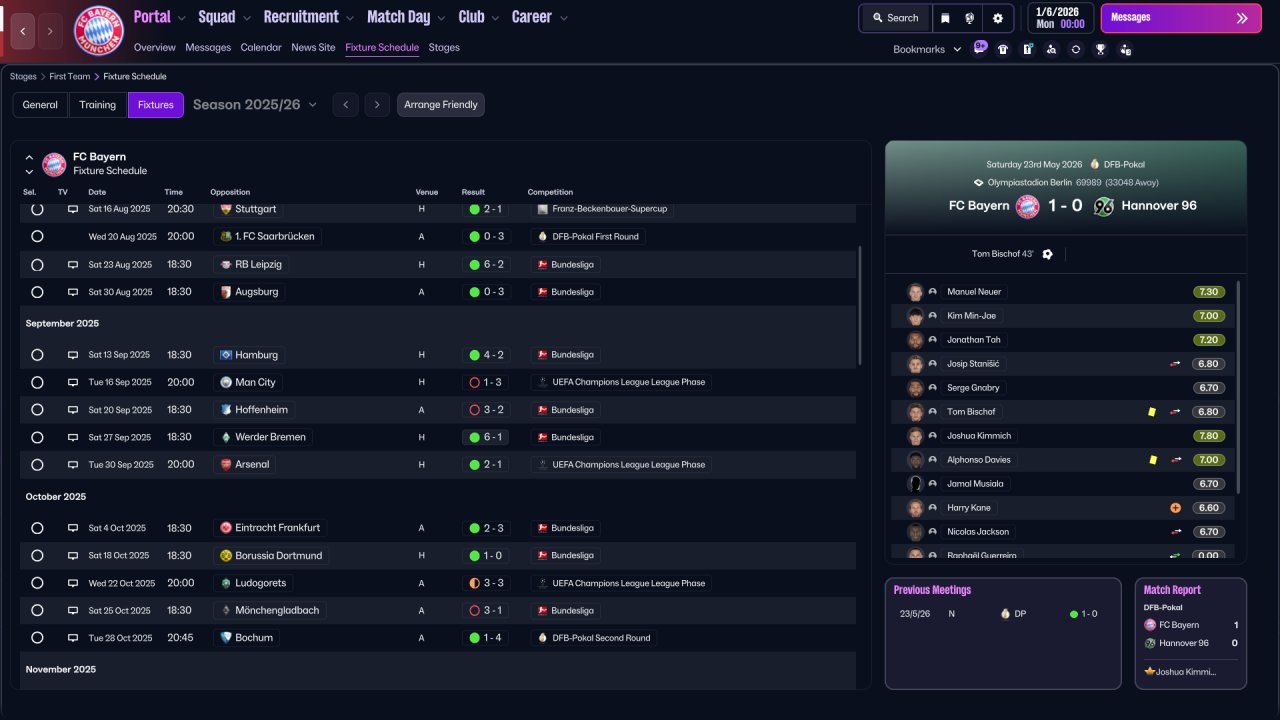This screenshot has height=720, width=1280.
Task: Click the TV icon on Arsenal fixture row
Action: 73,464
